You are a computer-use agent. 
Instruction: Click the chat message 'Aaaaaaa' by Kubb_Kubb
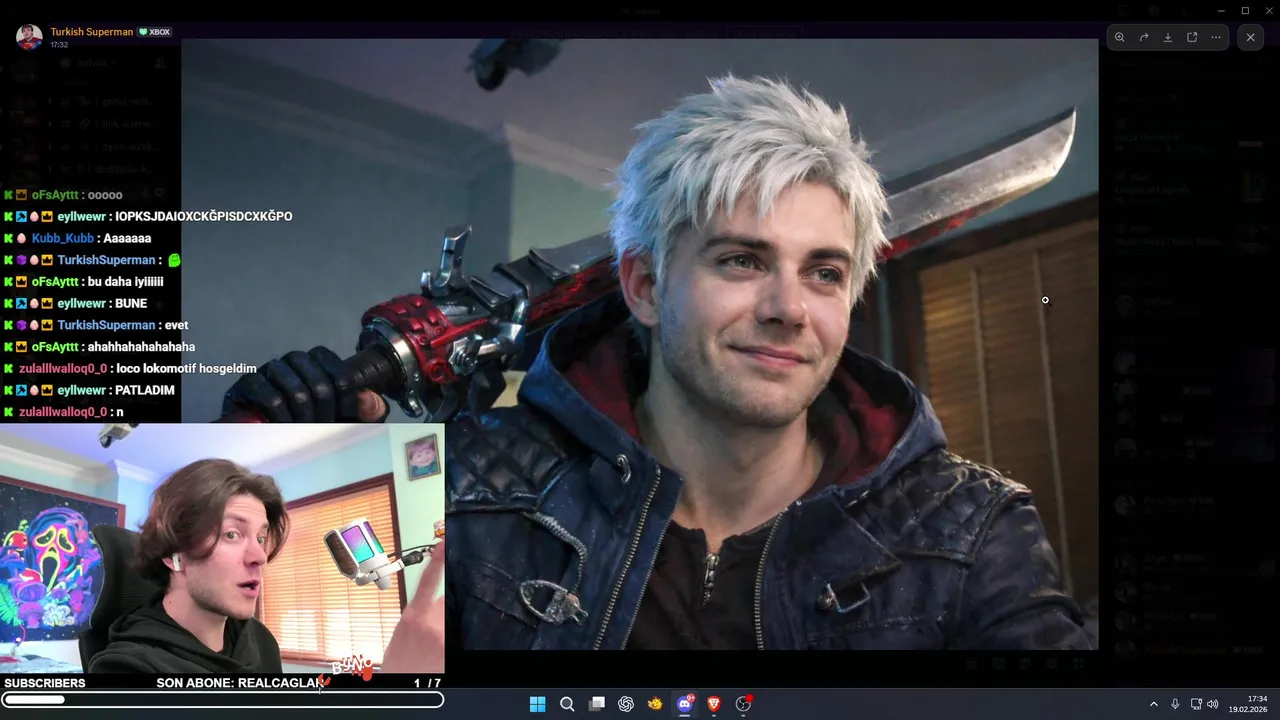(127, 238)
